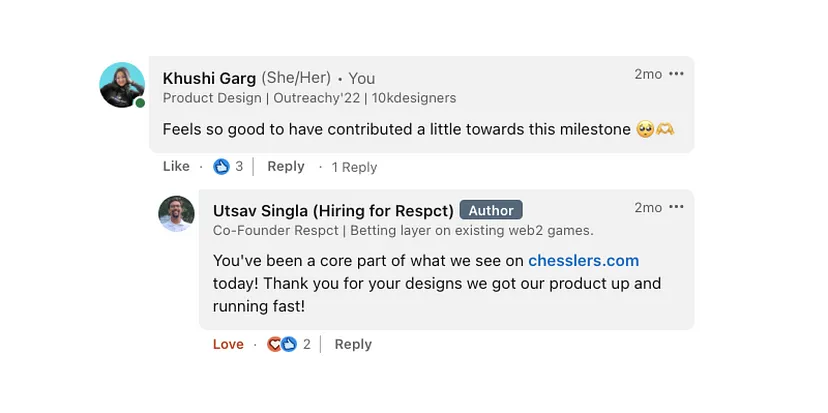828x413 pixels.
Task: Click reaction count 2 on Utsav's reply
Action: (x=307, y=345)
